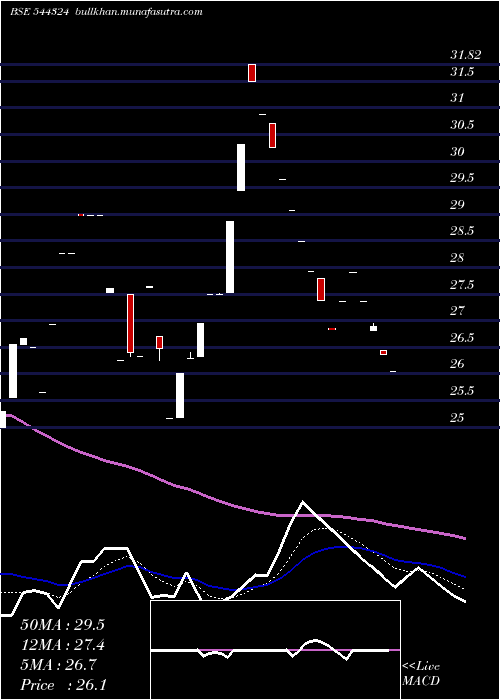The height and width of the screenshot is (700, 500).
Task: Click the long red candle spanning 27.5 to 26.5
Action: point(130,324)
